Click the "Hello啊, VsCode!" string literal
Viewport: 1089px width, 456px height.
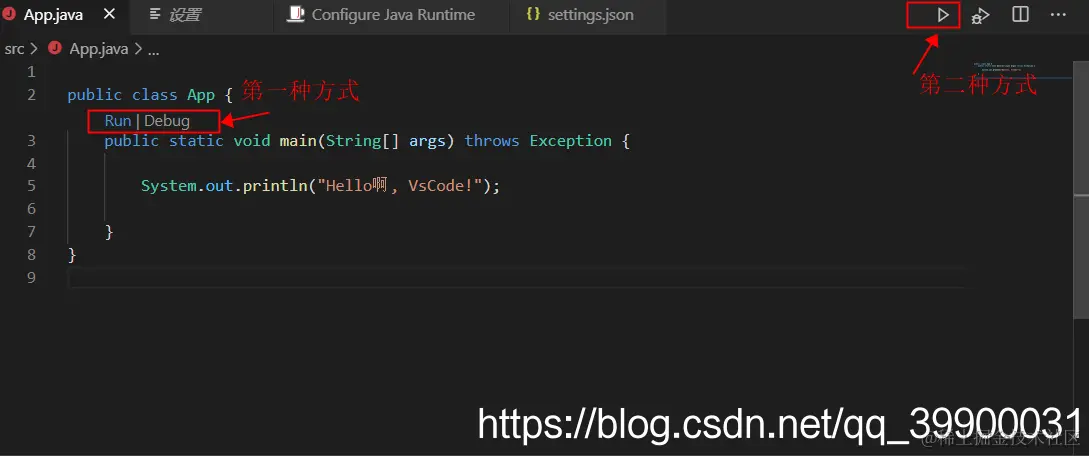(x=399, y=186)
